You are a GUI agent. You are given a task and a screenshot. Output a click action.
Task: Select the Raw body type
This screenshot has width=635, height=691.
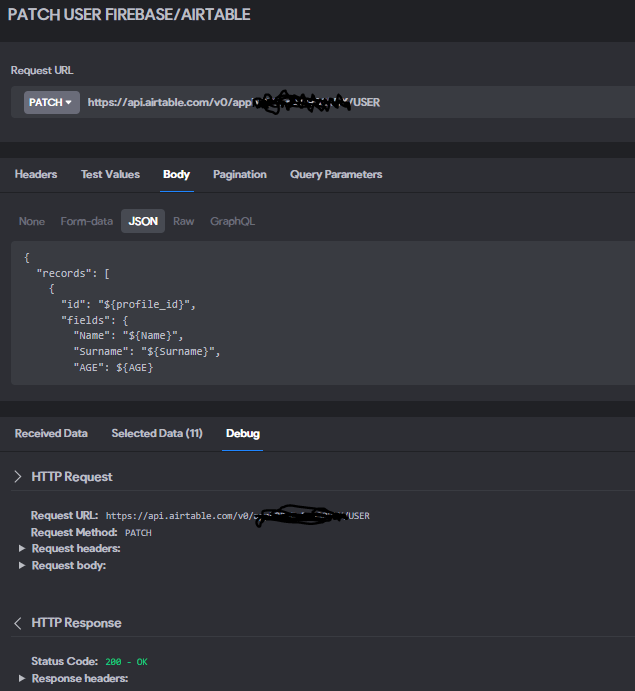coord(183,221)
